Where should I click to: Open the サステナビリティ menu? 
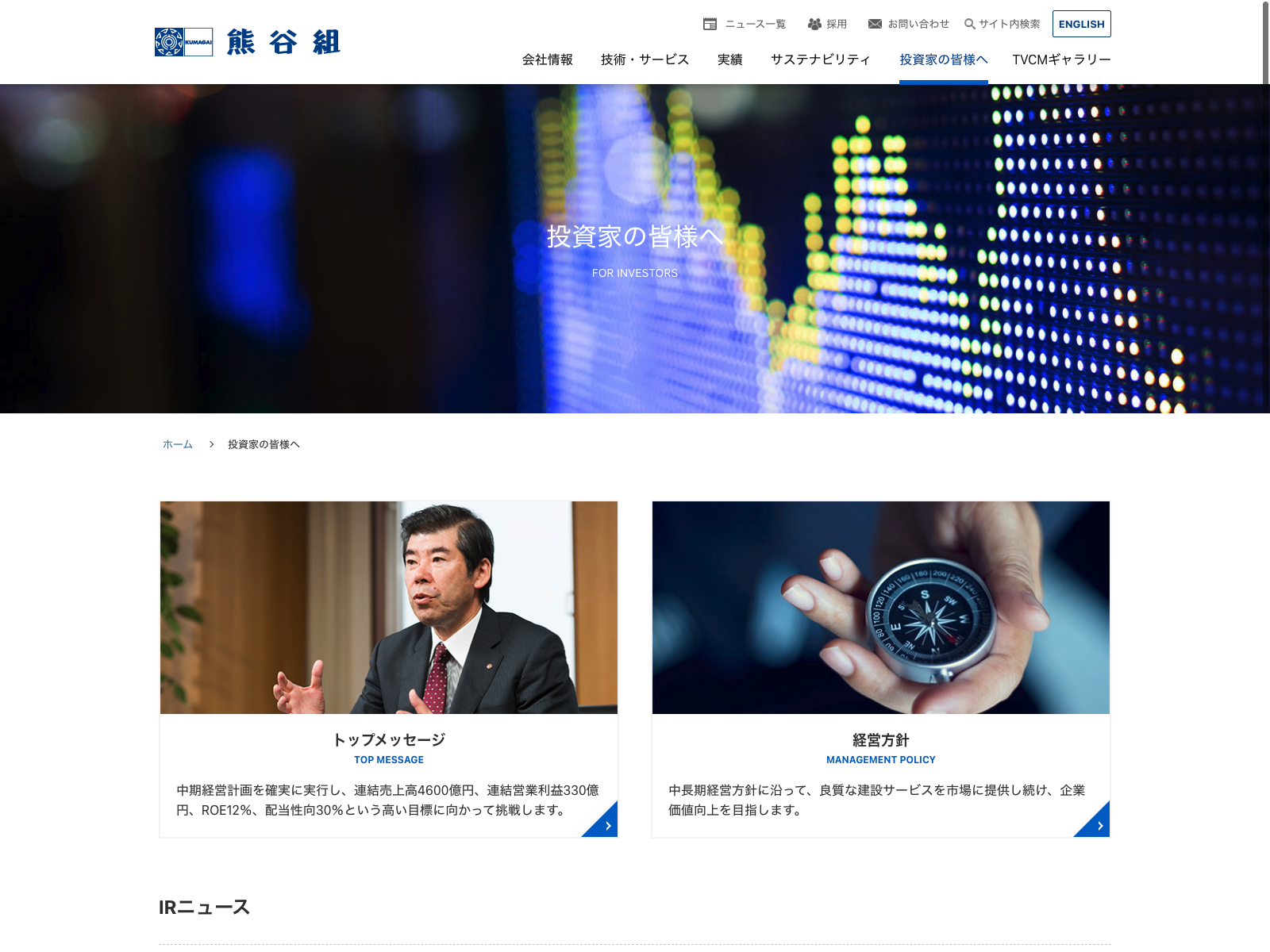click(x=820, y=59)
